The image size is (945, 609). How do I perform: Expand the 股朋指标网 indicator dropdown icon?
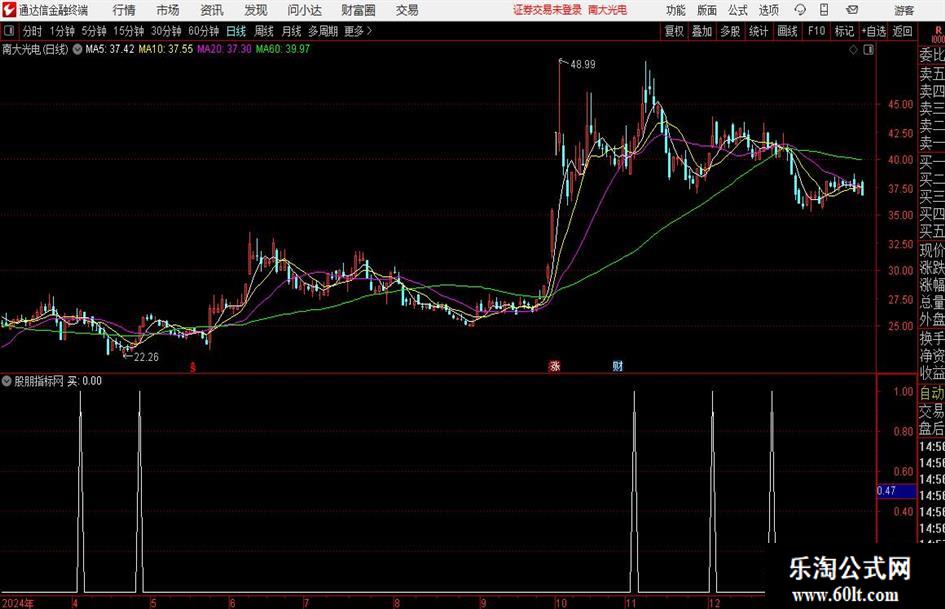click(7, 381)
